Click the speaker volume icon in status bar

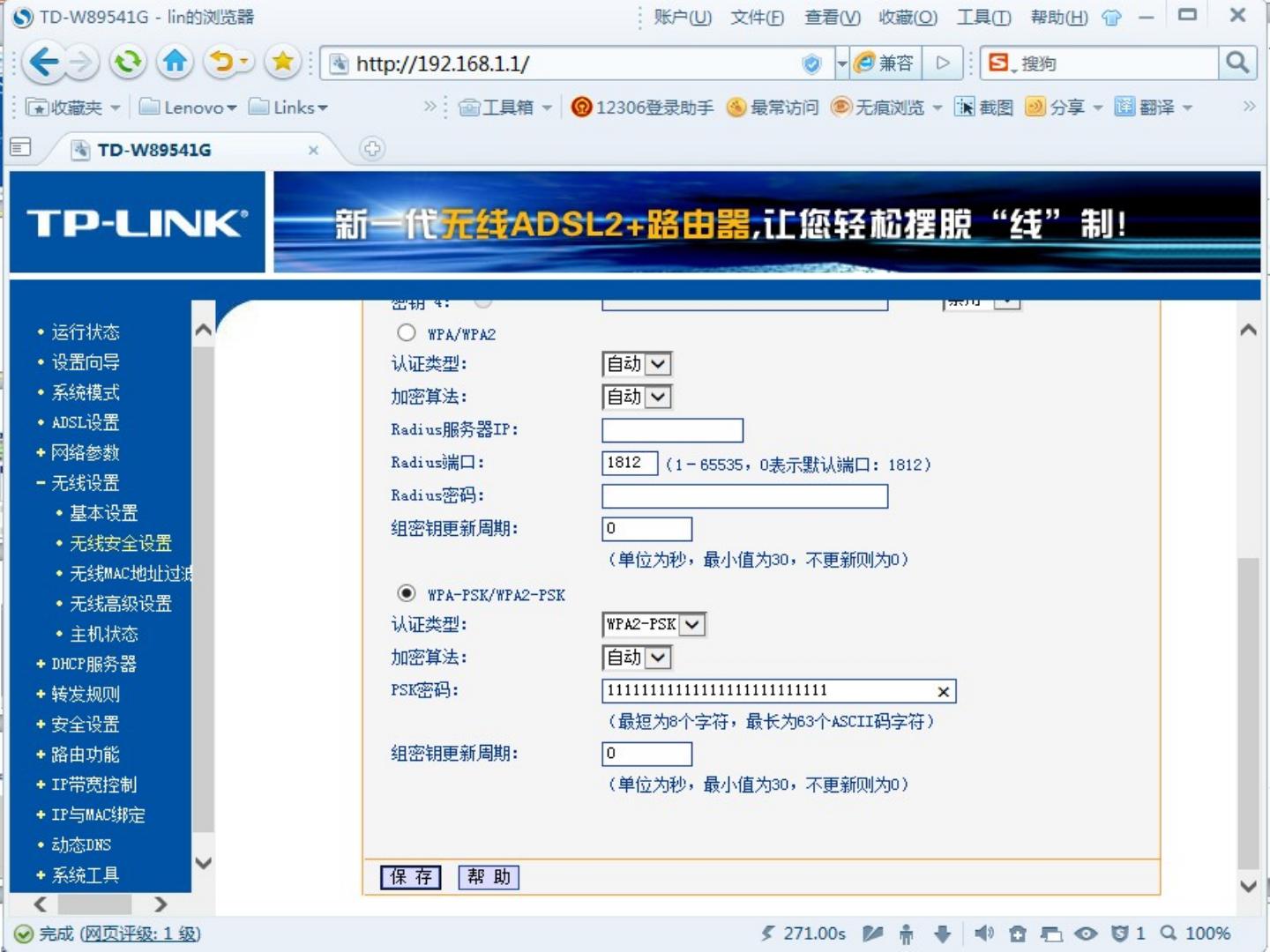[x=983, y=933]
